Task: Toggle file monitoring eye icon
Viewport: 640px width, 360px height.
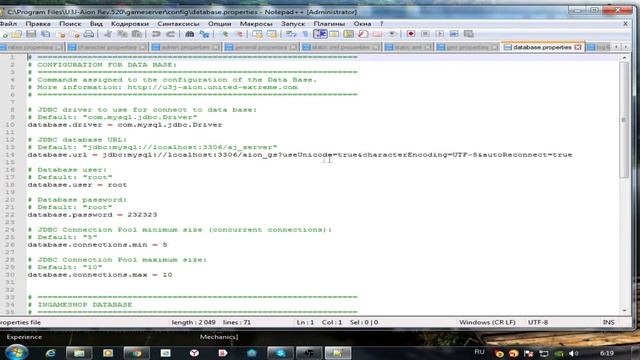Action: click(392, 34)
